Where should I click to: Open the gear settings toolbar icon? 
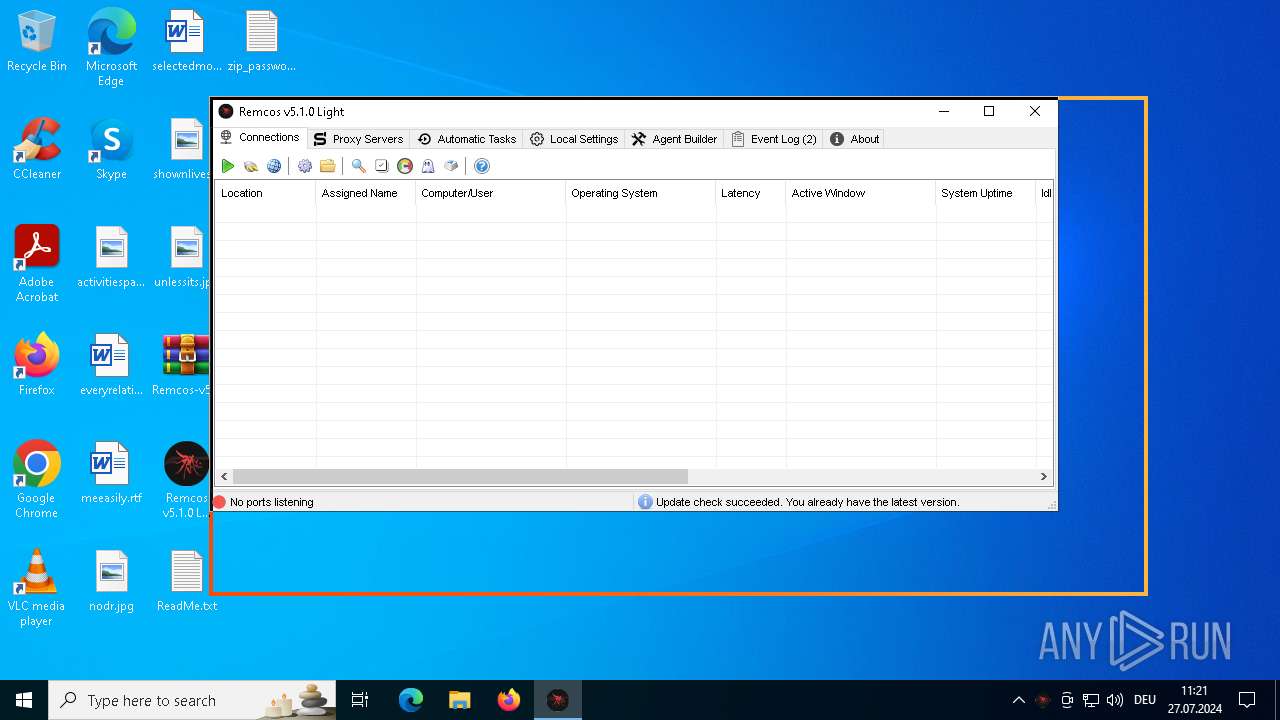(305, 166)
